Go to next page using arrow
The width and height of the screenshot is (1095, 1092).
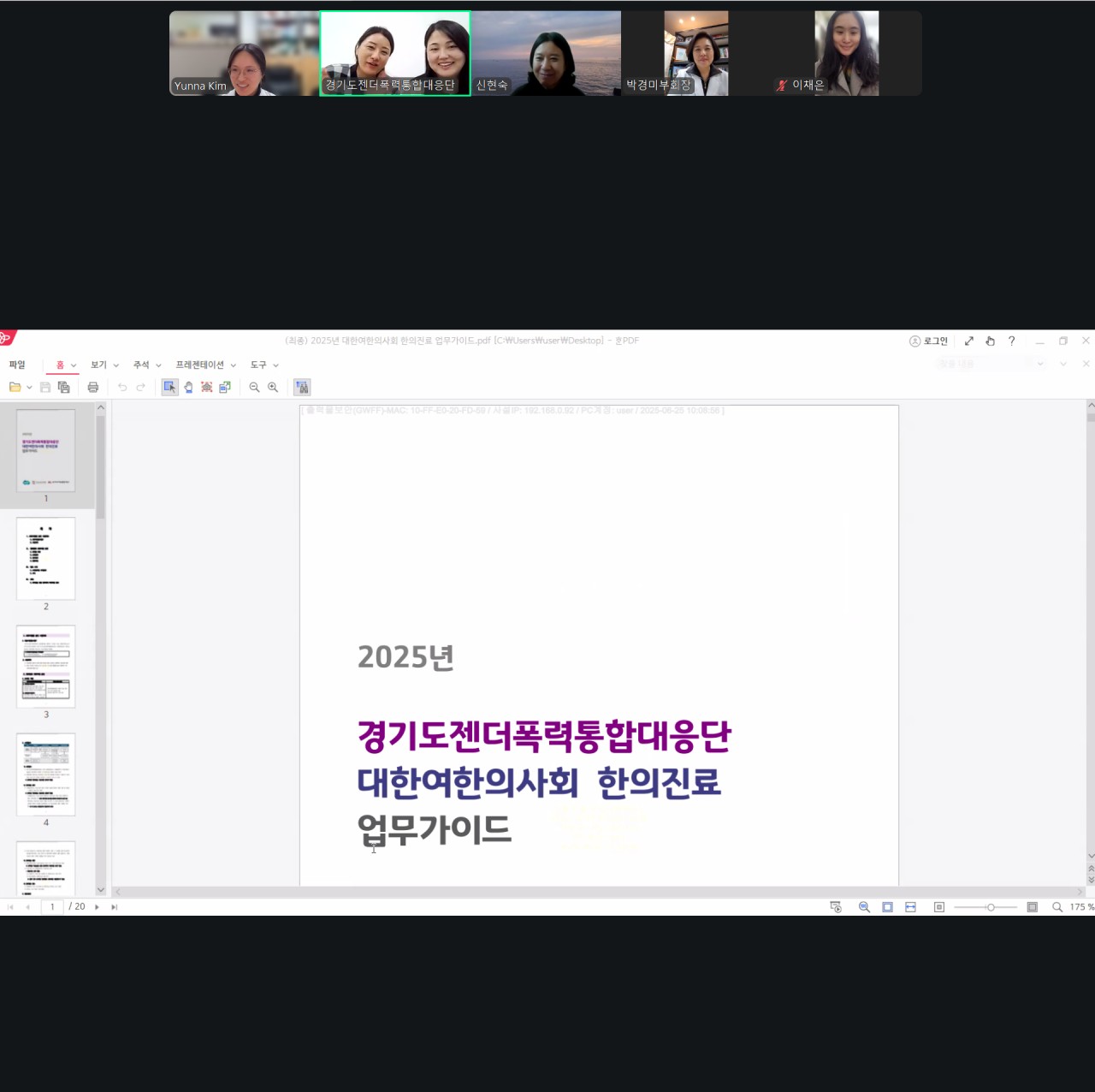[x=97, y=907]
